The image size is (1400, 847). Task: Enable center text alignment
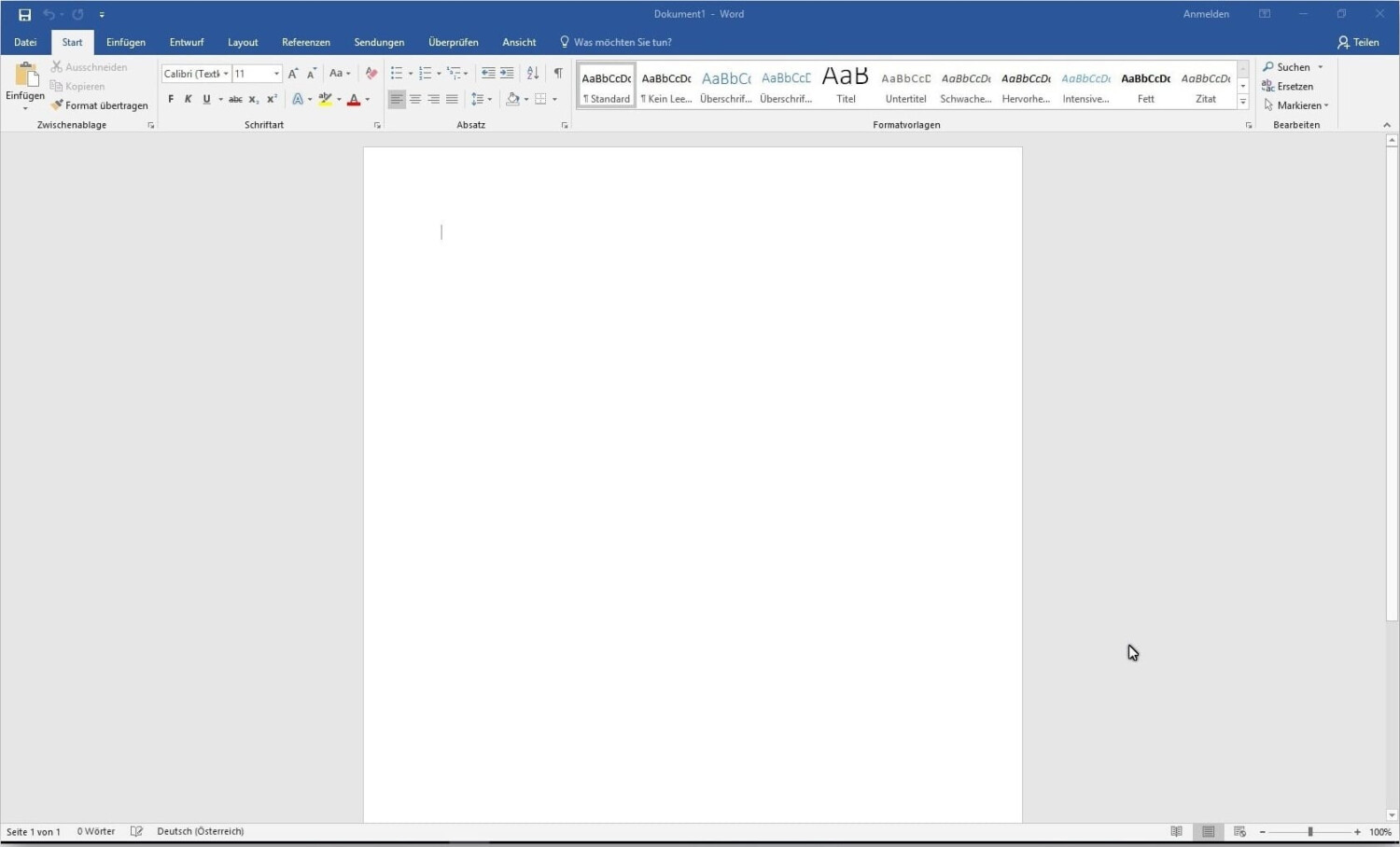415,99
